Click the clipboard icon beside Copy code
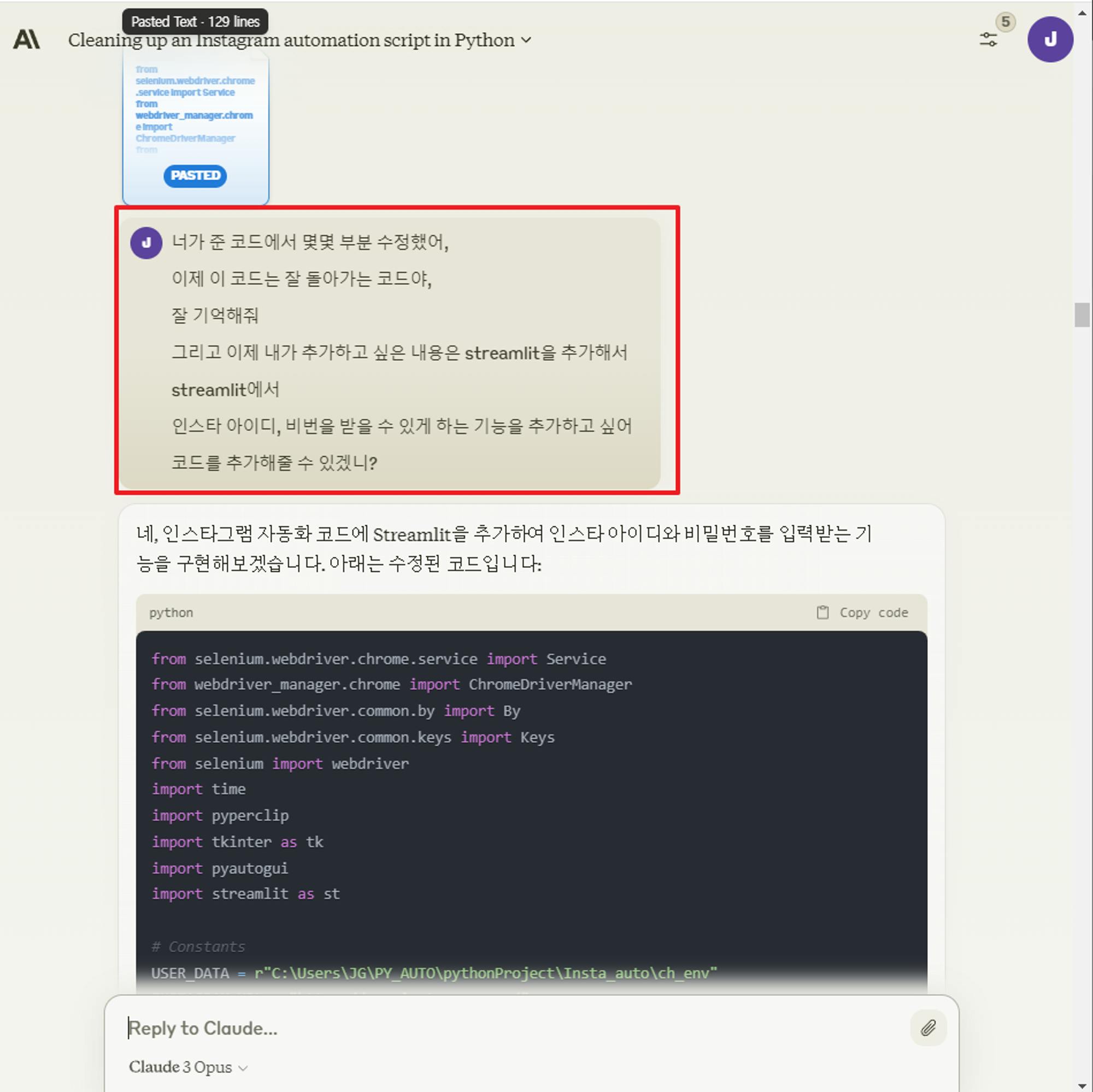 tap(822, 612)
